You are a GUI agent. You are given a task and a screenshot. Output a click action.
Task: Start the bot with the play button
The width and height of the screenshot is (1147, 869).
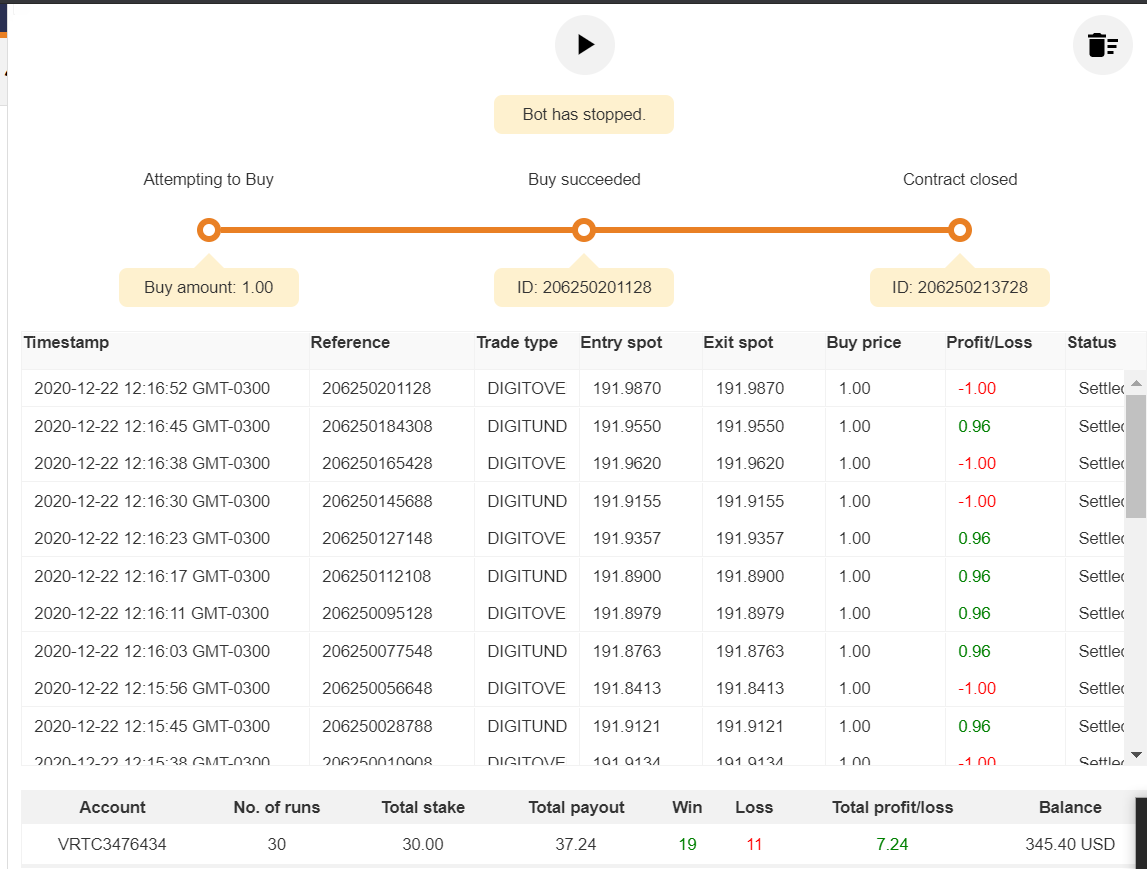(x=584, y=45)
